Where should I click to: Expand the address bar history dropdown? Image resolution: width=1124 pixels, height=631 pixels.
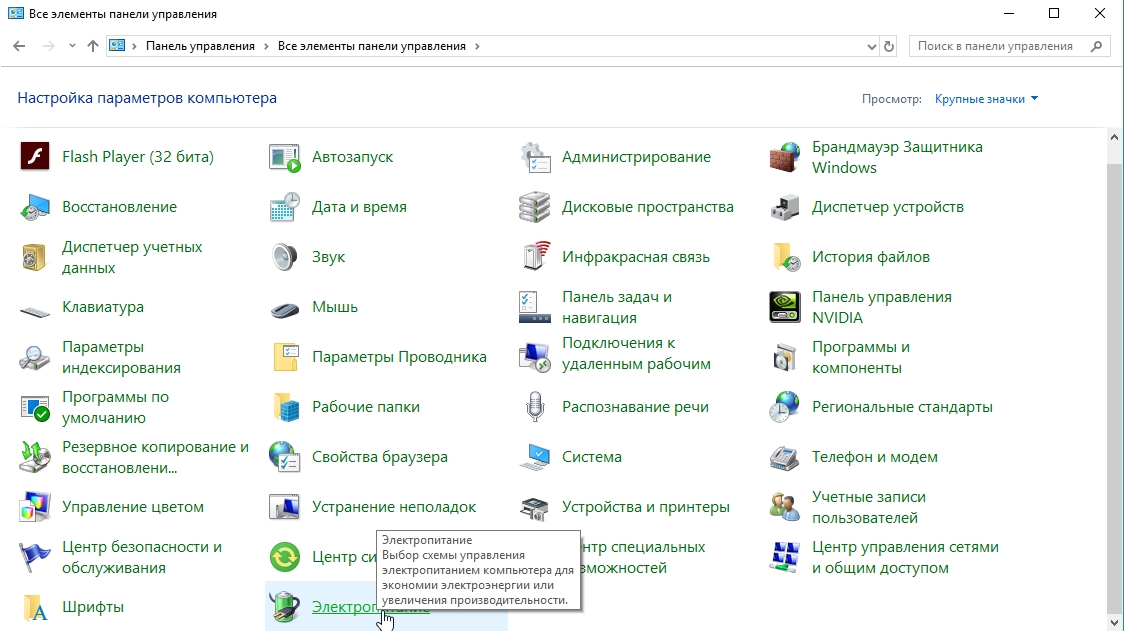click(872, 47)
